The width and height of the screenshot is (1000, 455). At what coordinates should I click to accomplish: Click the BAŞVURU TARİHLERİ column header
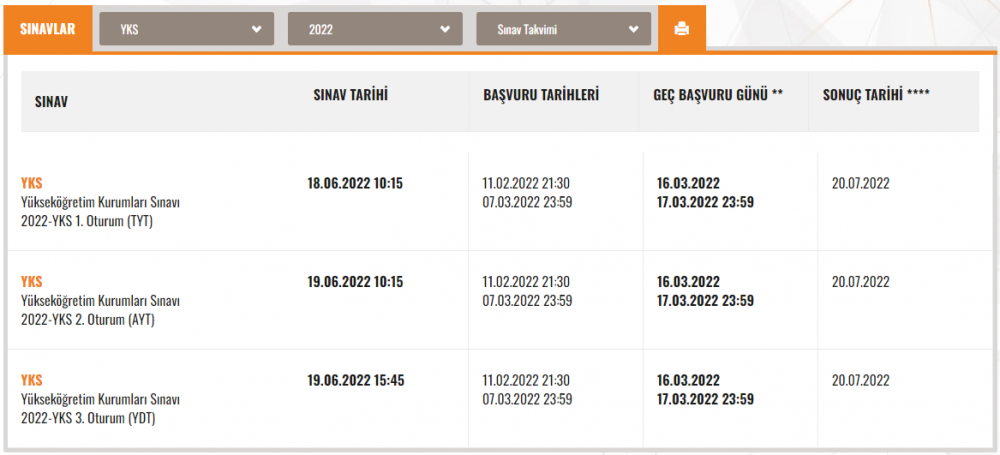tap(540, 95)
